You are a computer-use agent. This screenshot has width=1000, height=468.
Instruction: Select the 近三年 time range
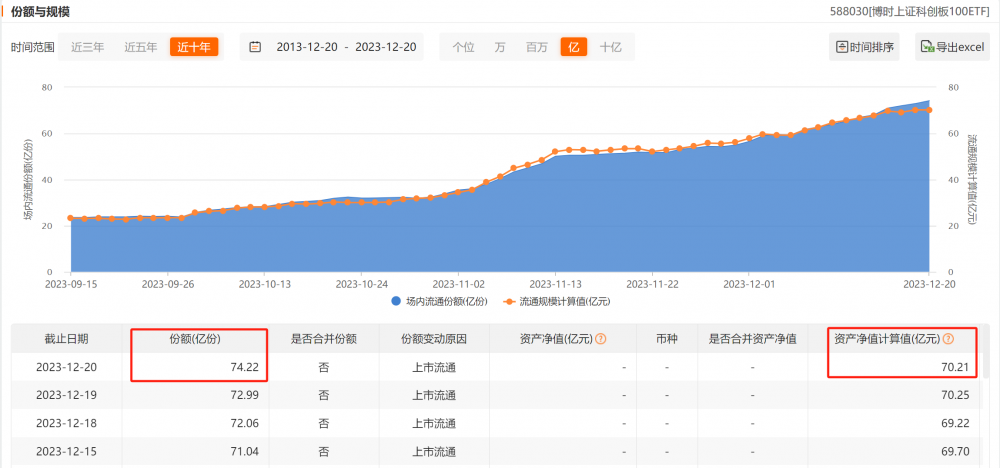point(87,47)
